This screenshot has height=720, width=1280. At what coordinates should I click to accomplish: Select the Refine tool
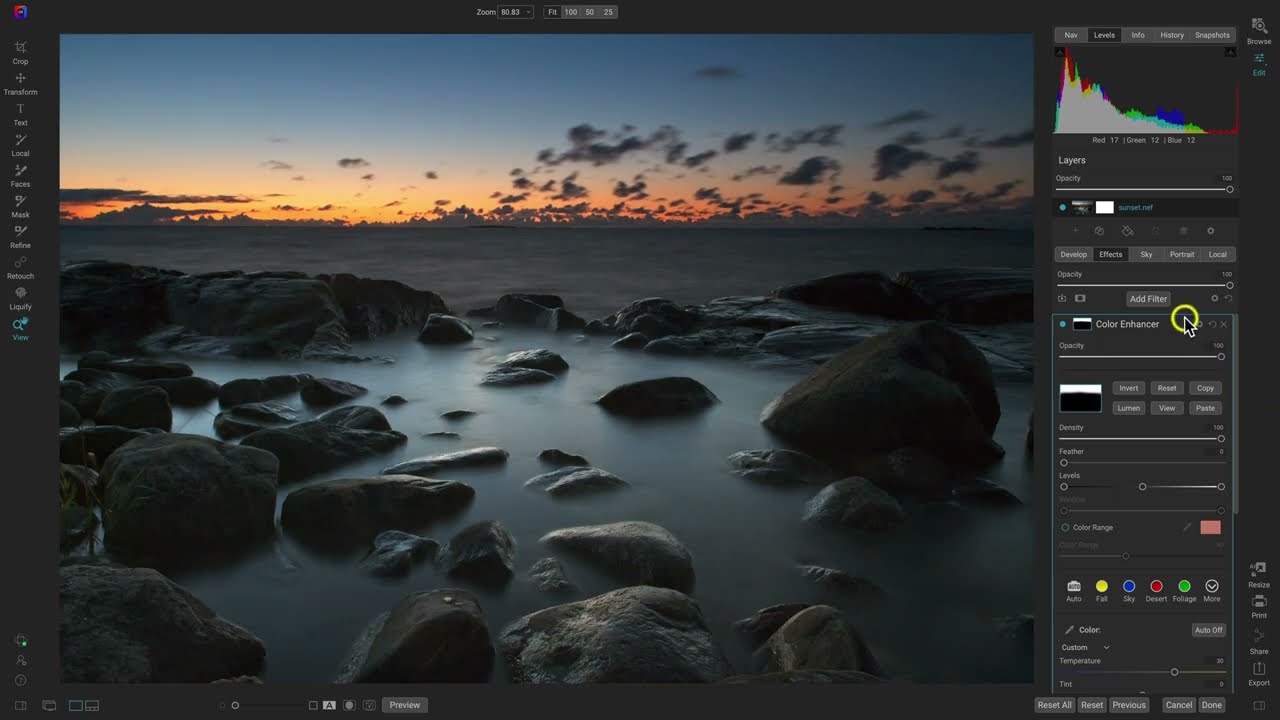20,237
